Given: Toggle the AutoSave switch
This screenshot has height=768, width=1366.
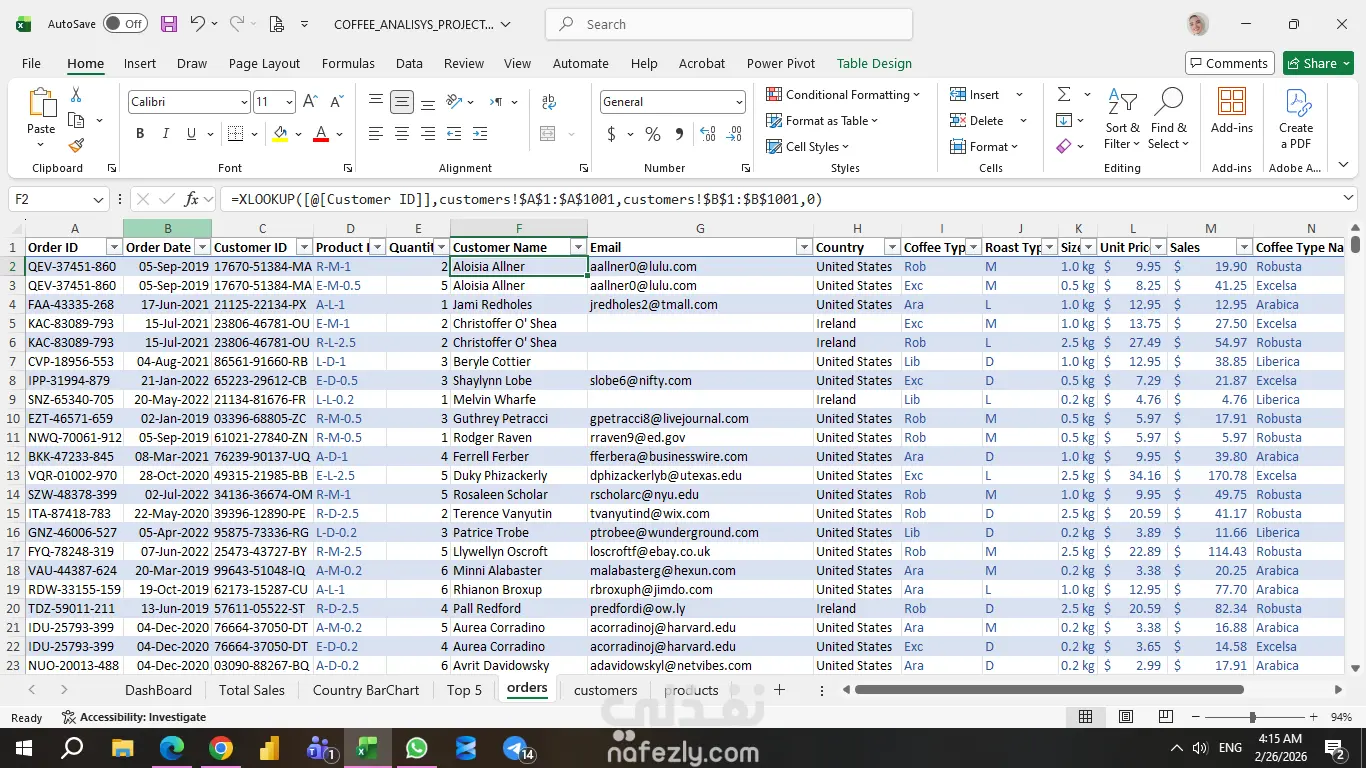Looking at the screenshot, I should click(x=125, y=24).
